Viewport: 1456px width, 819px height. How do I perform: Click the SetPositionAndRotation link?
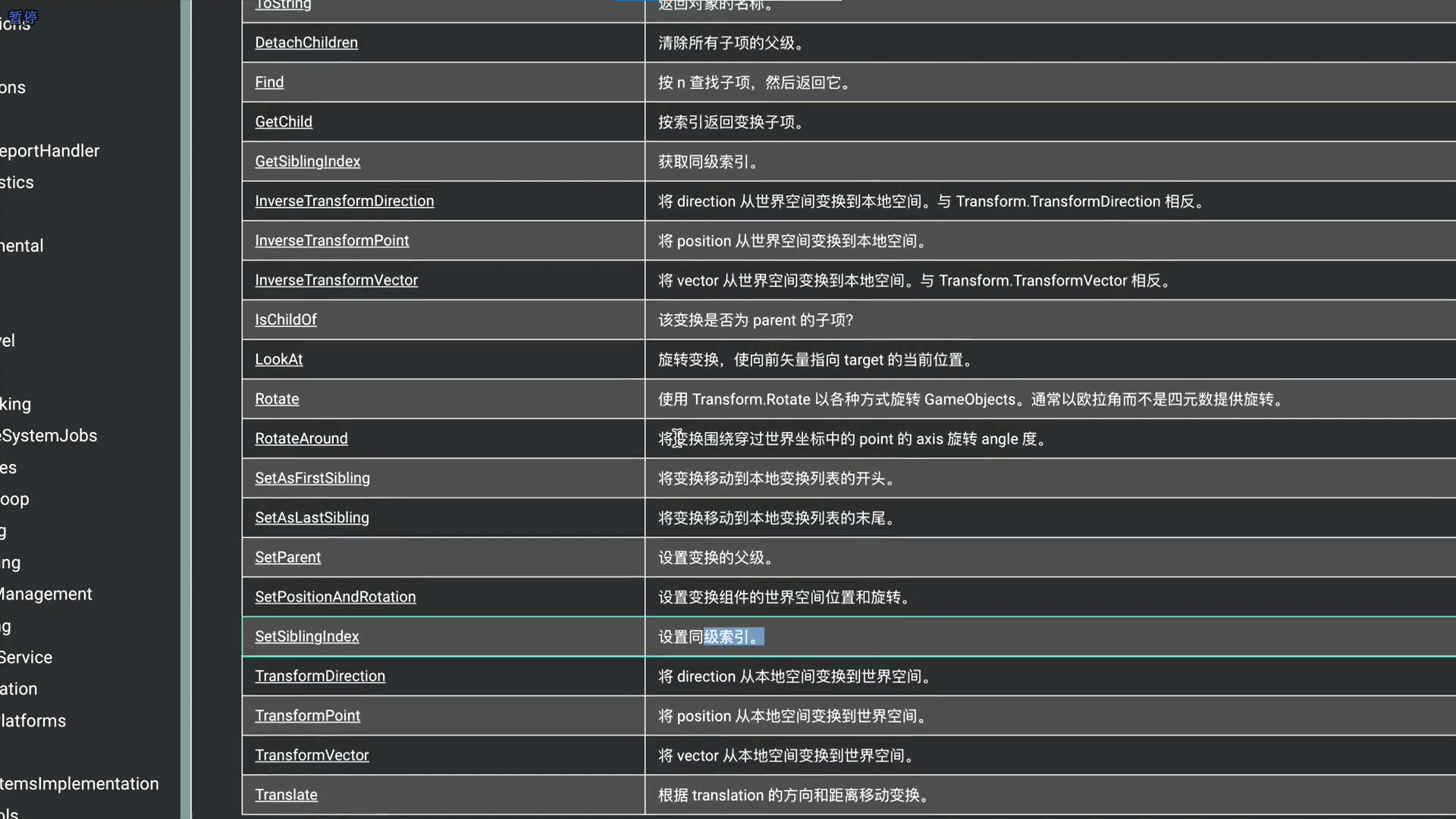335,597
